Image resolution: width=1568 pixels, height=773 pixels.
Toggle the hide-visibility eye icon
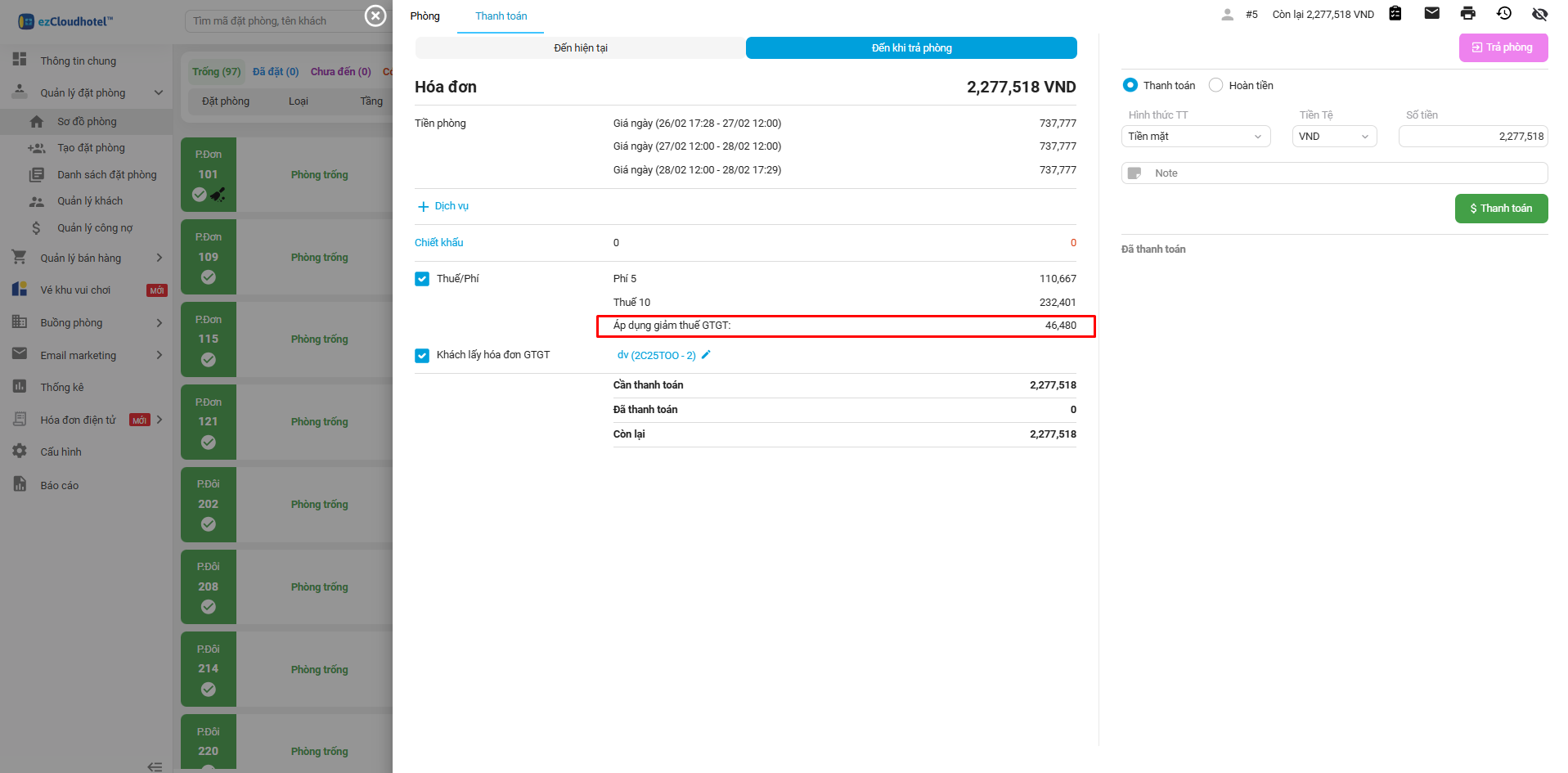coord(1539,13)
